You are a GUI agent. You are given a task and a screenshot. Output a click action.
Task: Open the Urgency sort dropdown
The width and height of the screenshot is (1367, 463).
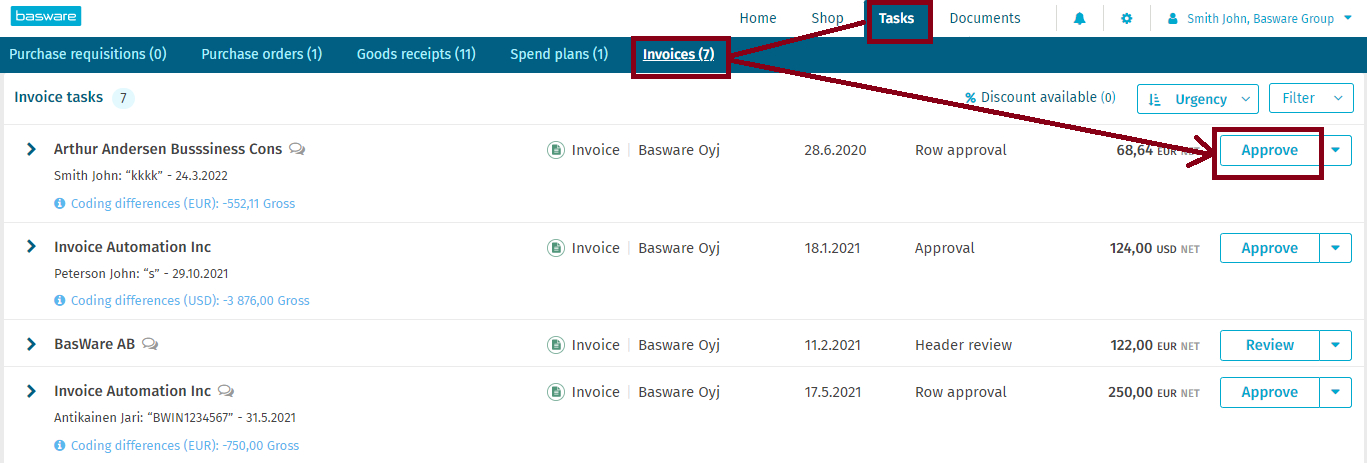(1198, 99)
